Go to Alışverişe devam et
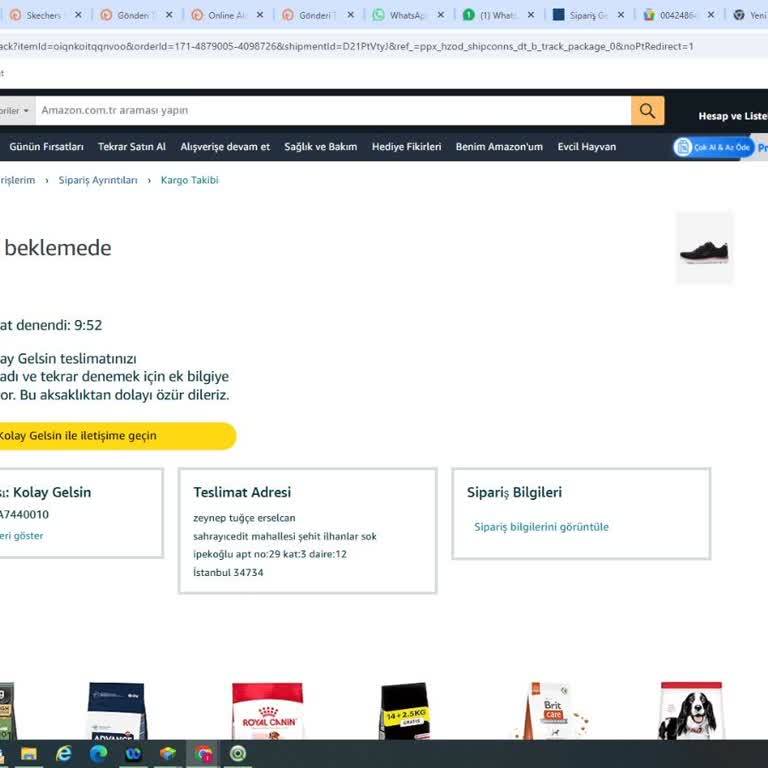768x768 pixels. tap(225, 147)
